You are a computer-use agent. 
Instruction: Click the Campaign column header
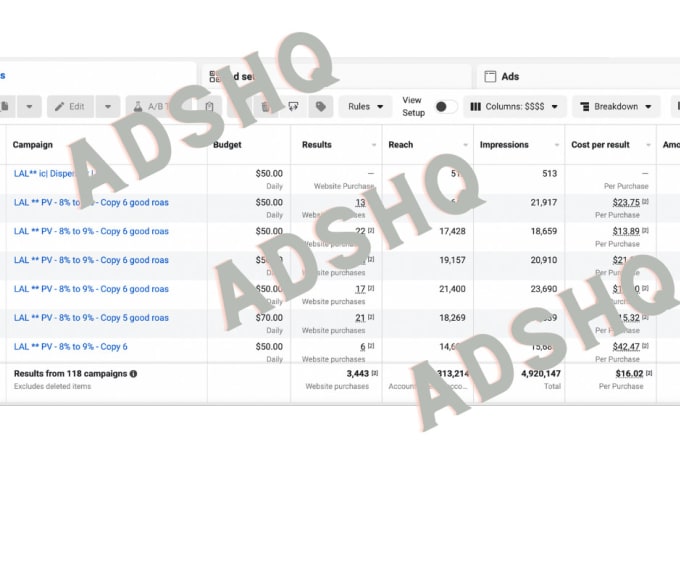tap(33, 145)
